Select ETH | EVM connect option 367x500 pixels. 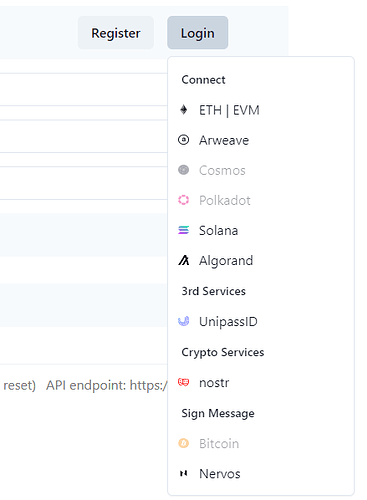pyautogui.click(x=261, y=110)
